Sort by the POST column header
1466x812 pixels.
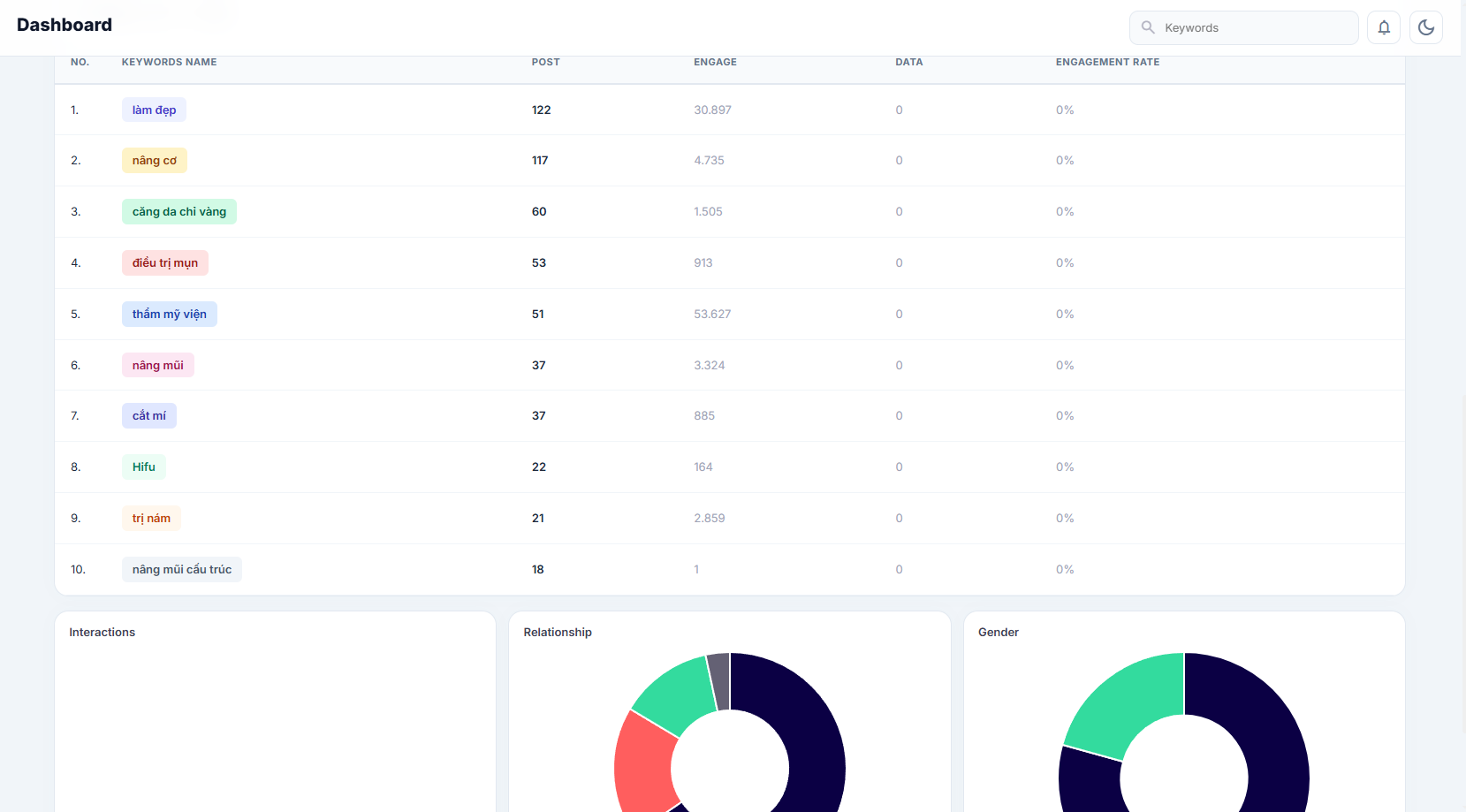click(545, 62)
